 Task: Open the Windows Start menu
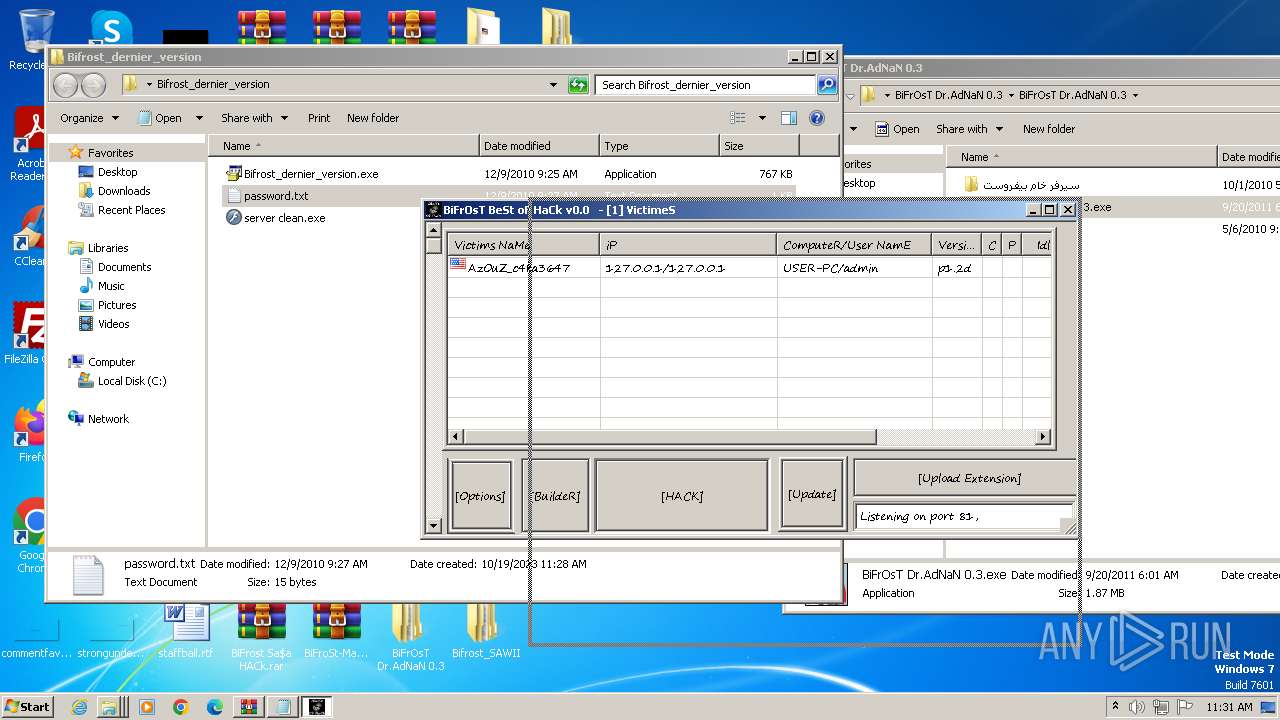[28, 707]
